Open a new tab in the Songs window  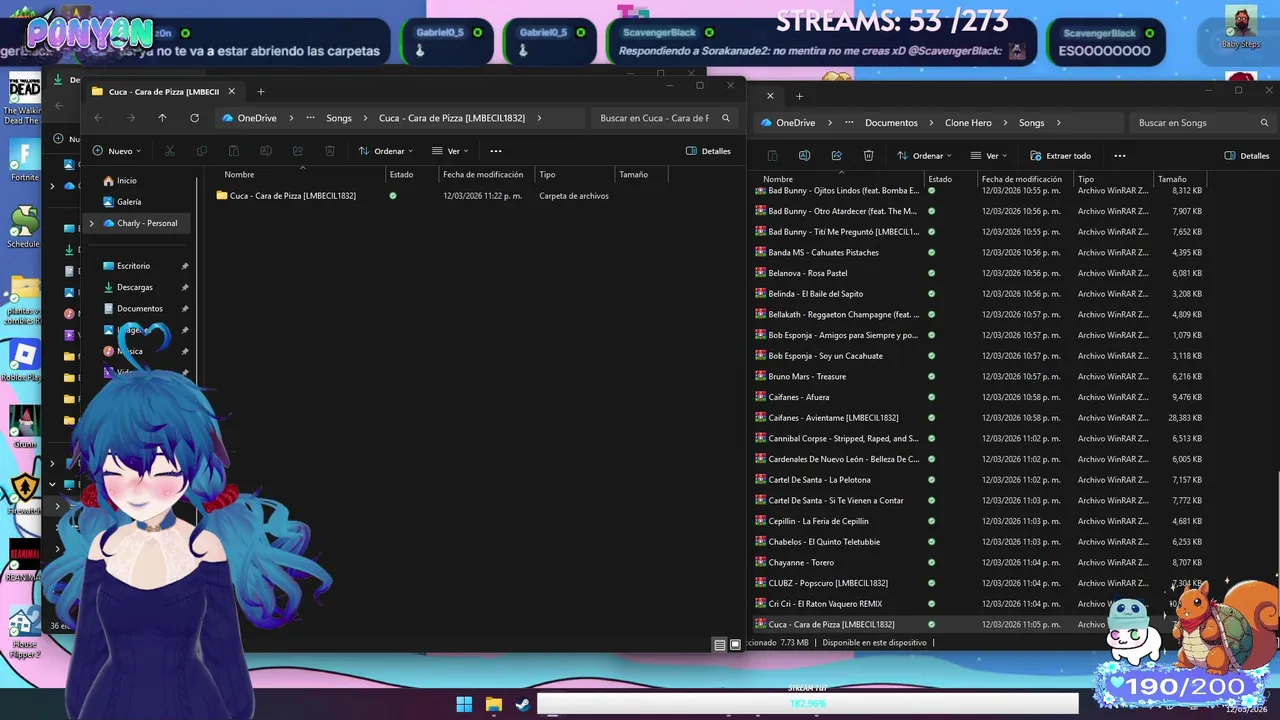pyautogui.click(x=799, y=96)
